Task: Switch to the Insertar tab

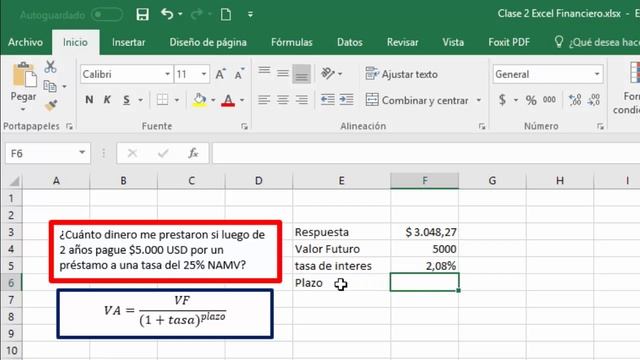Action: pyautogui.click(x=129, y=42)
